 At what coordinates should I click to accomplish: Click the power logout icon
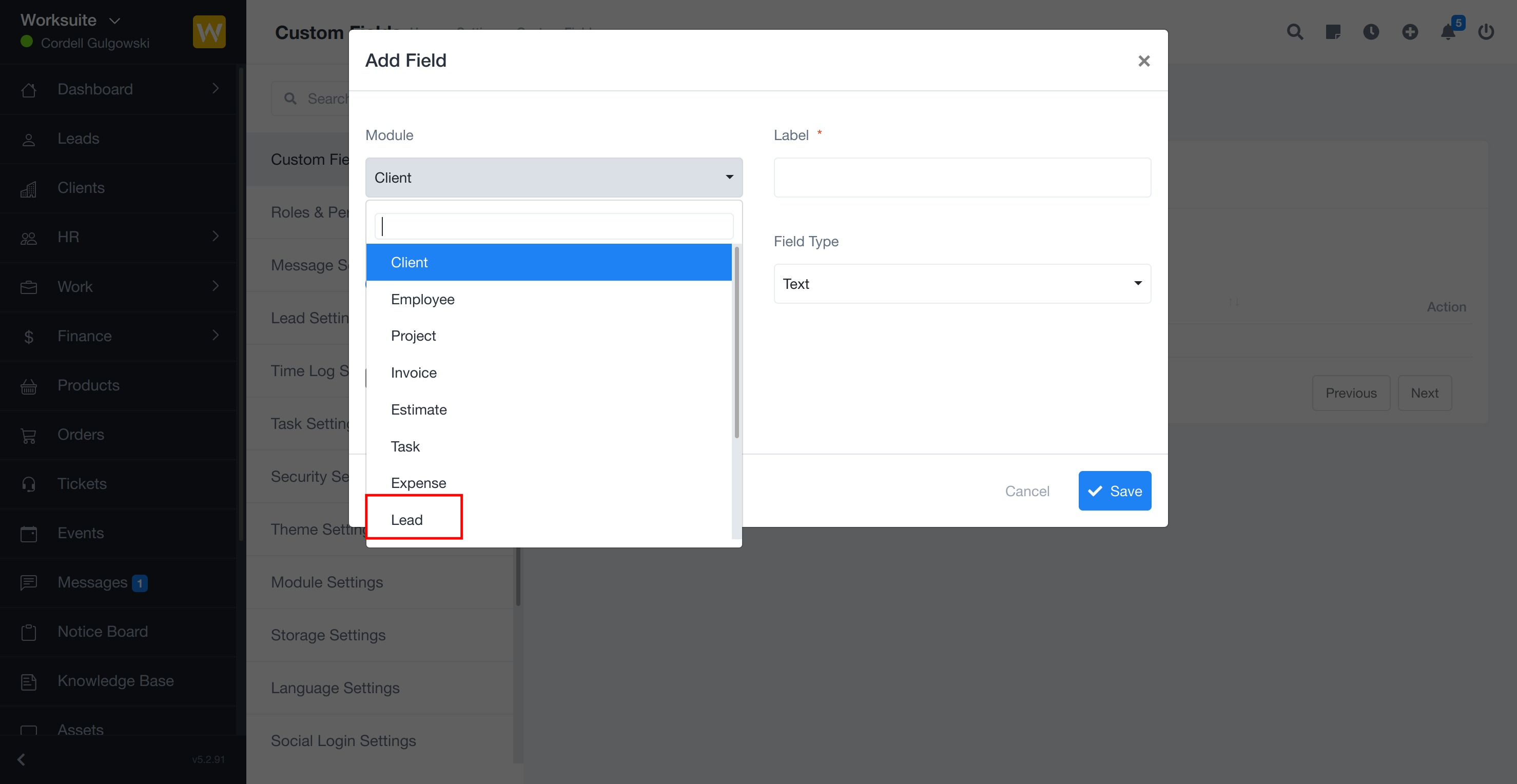coord(1486,32)
